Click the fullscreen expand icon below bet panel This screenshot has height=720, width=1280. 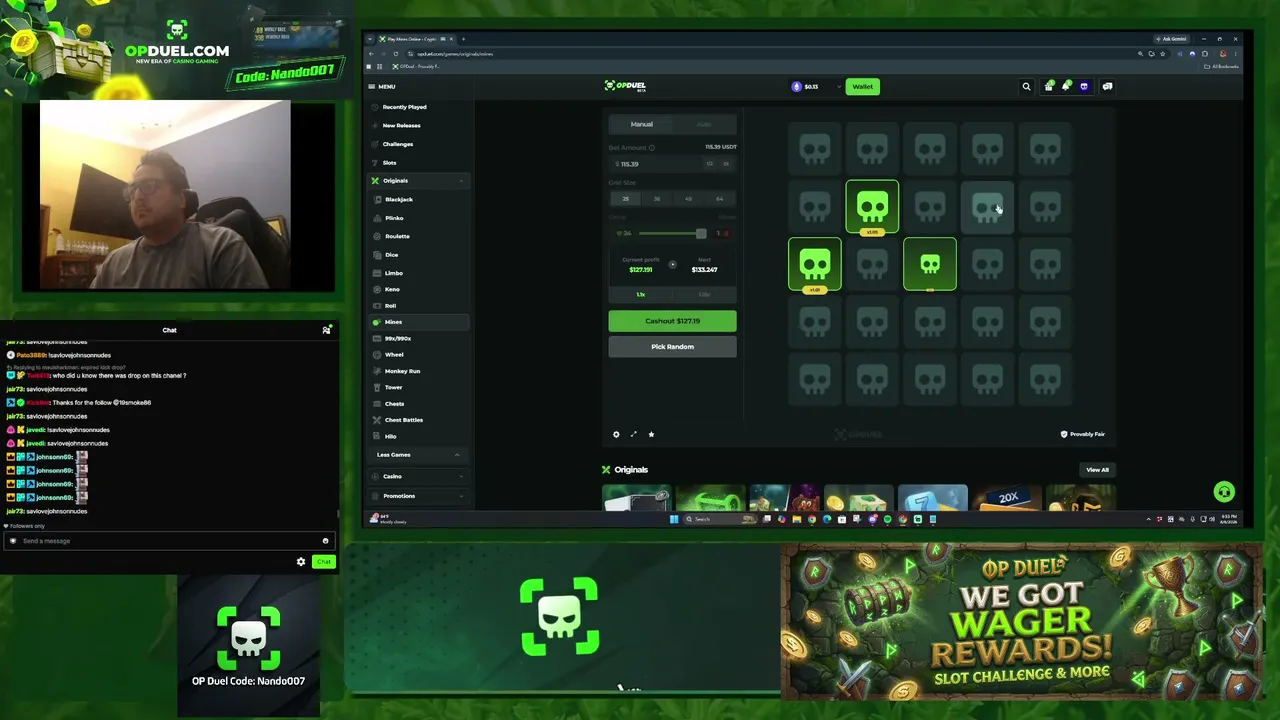tap(633, 434)
